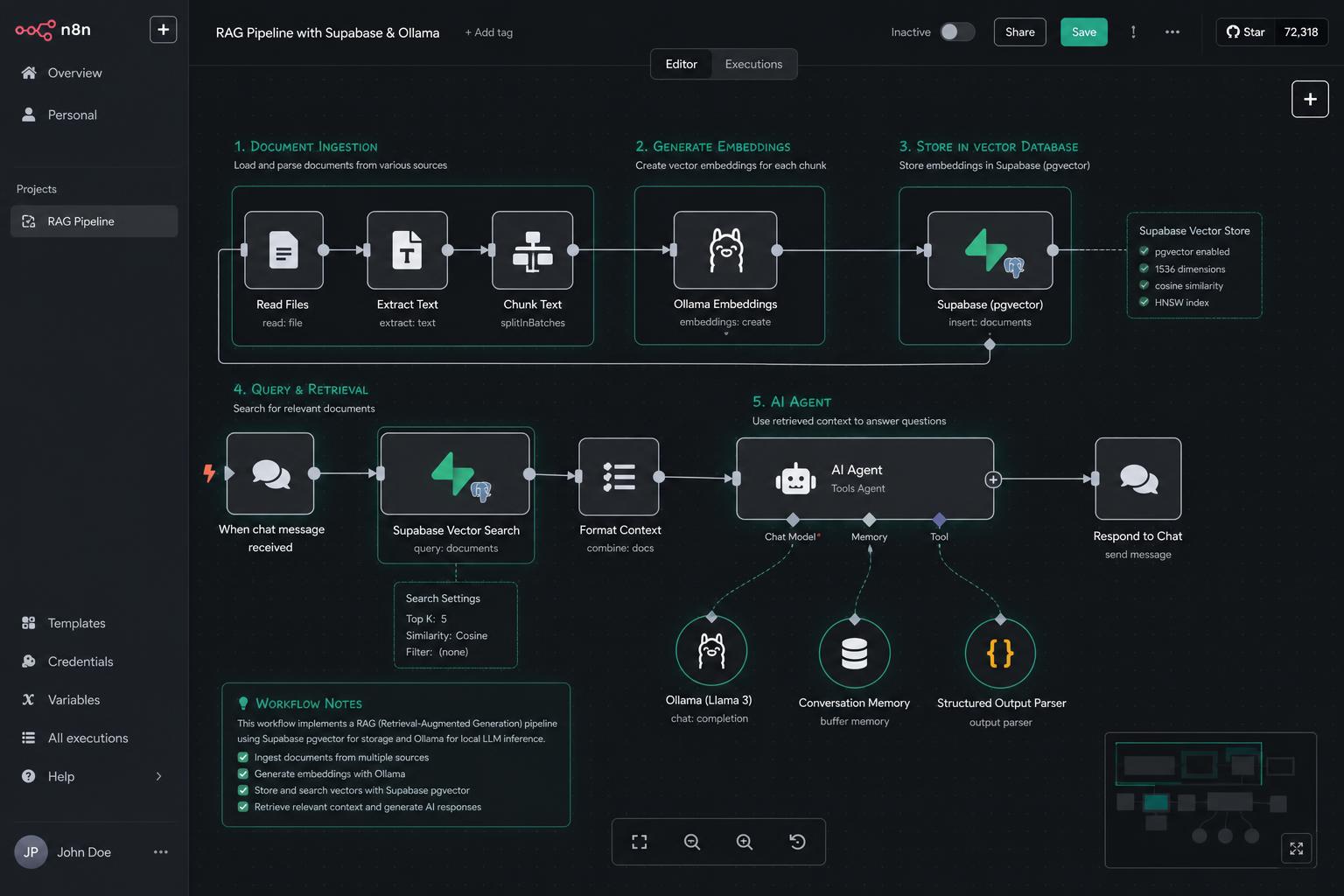Image resolution: width=1344 pixels, height=896 pixels.
Task: Reset canvas zoom icon
Action: pos(797,842)
